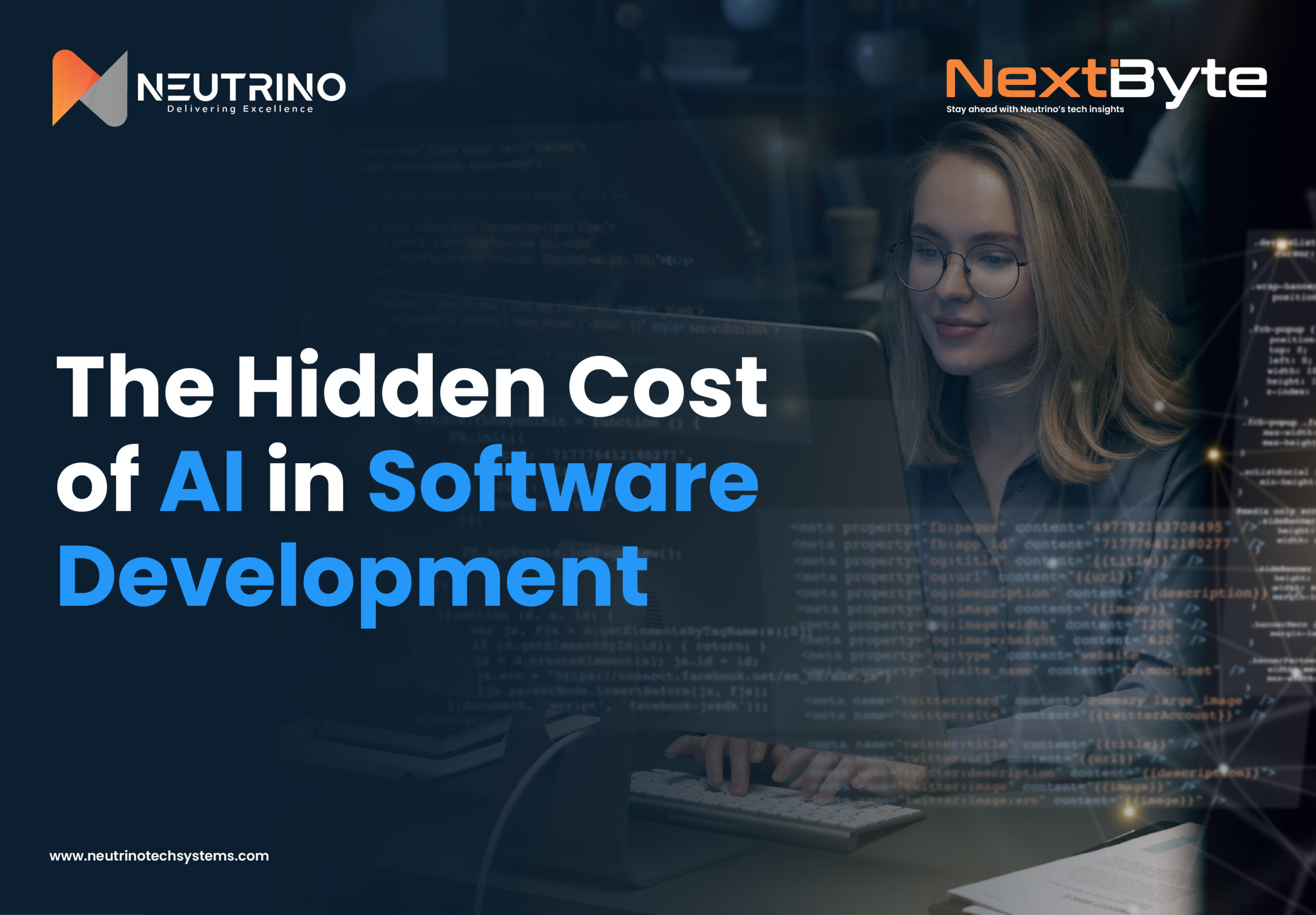Viewport: 1316px width, 915px height.
Task: Click the glowing network node near the keyboard
Action: (x=1128, y=811)
